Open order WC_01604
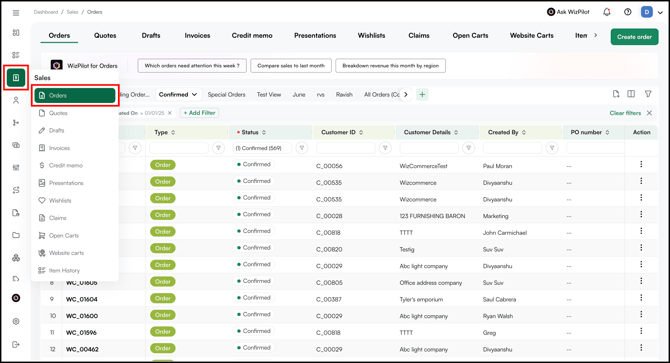The height and width of the screenshot is (363, 670). coord(82,299)
